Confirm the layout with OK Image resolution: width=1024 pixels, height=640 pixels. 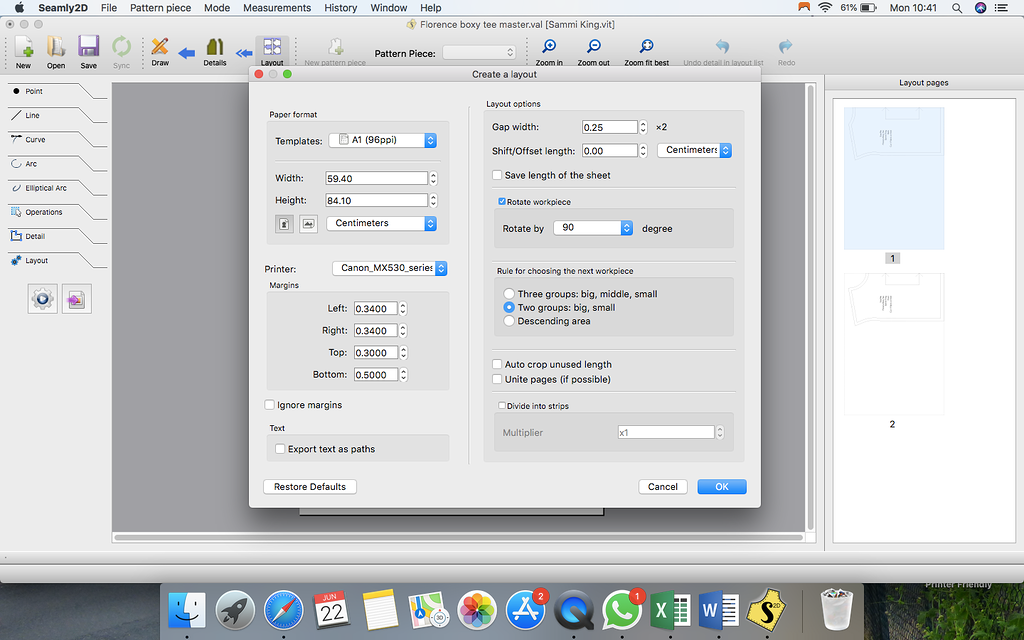721,486
